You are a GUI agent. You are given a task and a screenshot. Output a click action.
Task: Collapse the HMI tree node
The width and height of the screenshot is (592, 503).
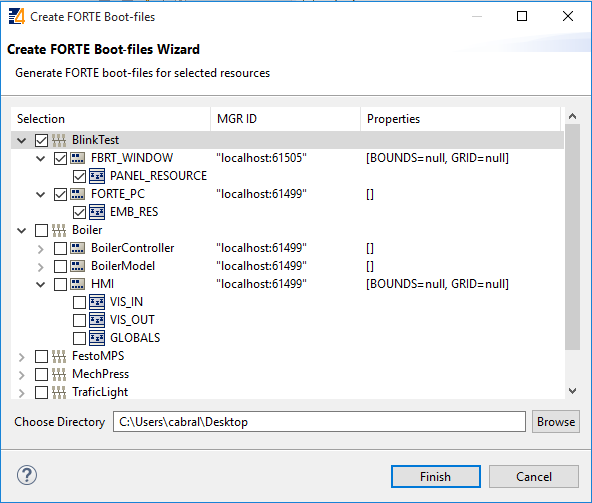(40, 285)
